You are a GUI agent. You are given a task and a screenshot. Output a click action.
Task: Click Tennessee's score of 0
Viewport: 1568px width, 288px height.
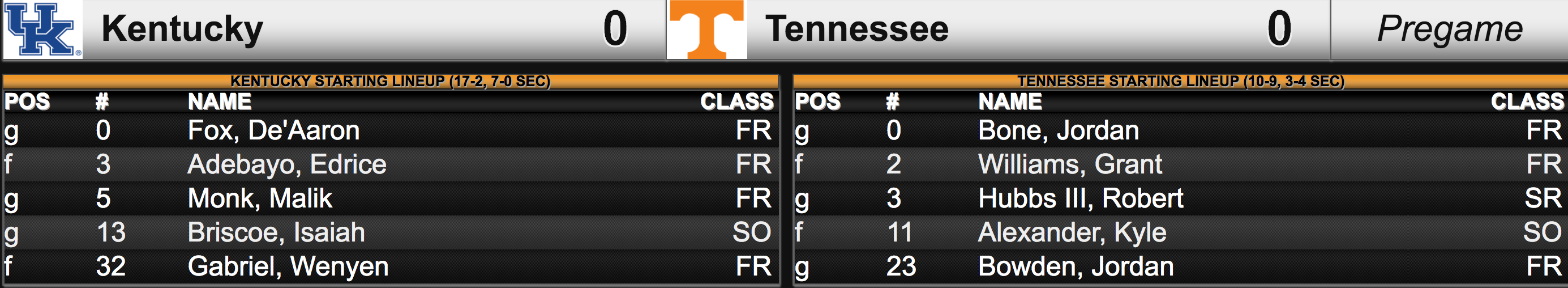[x=1279, y=29]
